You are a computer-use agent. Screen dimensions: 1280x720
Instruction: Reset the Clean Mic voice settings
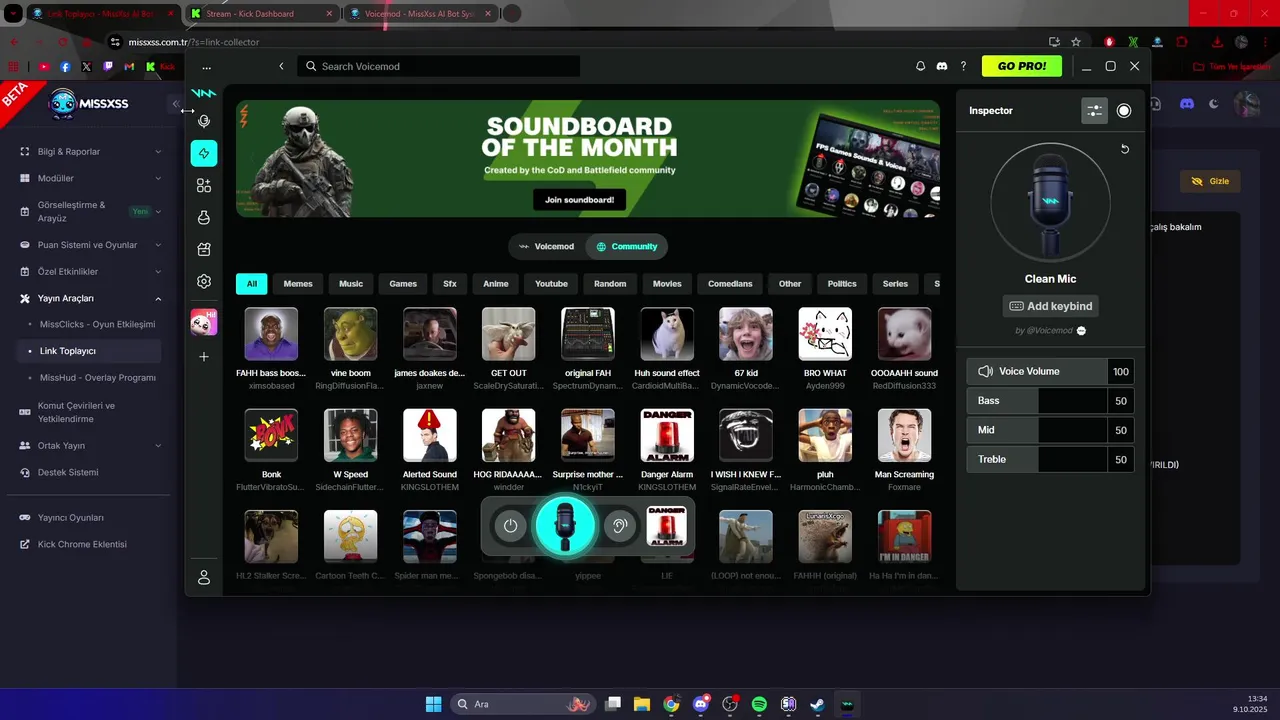[x=1124, y=149]
